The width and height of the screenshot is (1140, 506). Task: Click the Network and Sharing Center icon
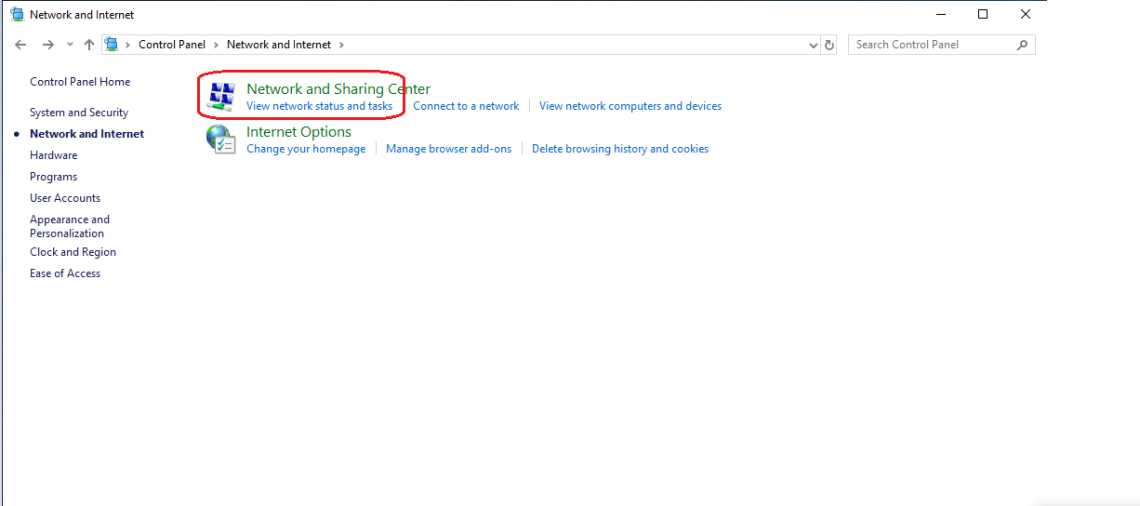coord(221,97)
